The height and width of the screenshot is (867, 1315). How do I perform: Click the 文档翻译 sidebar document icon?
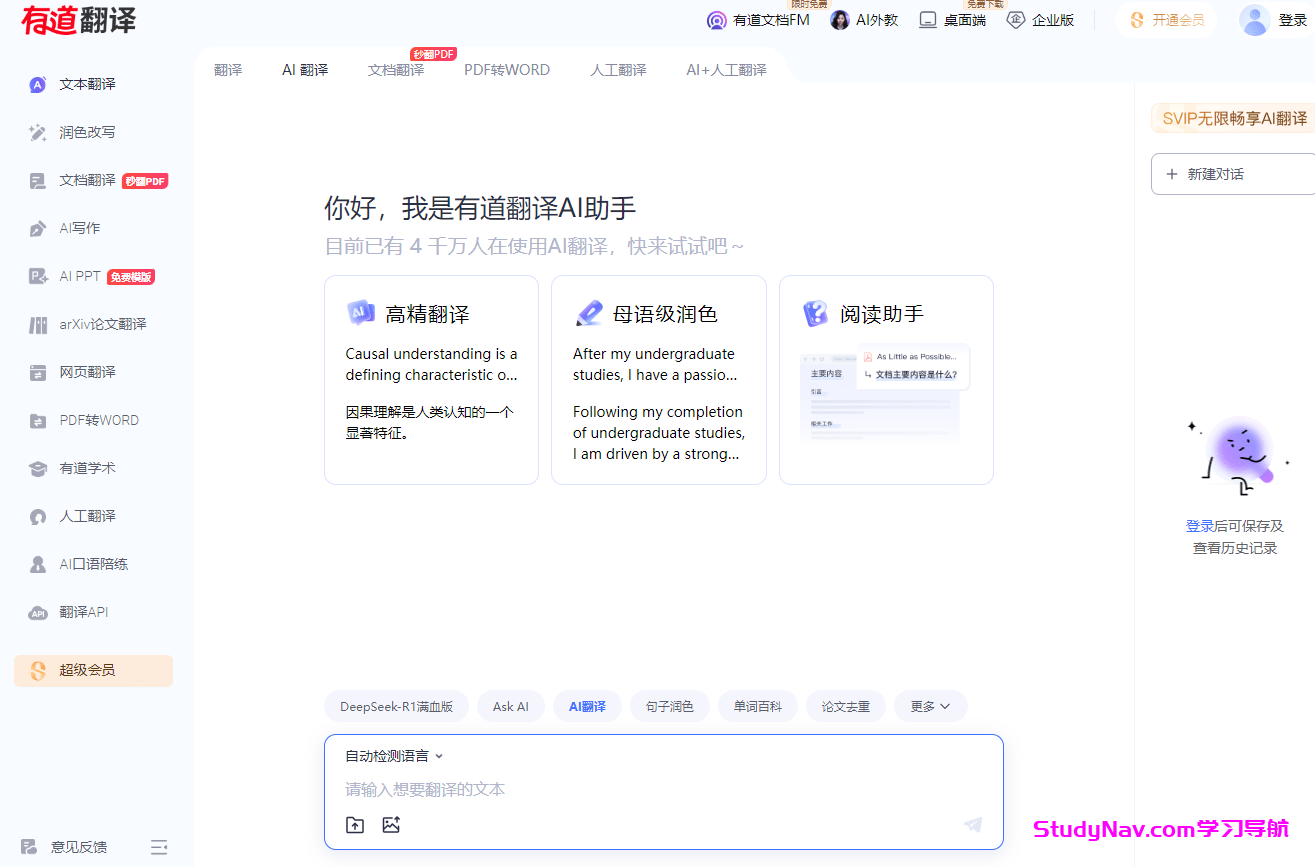point(38,181)
